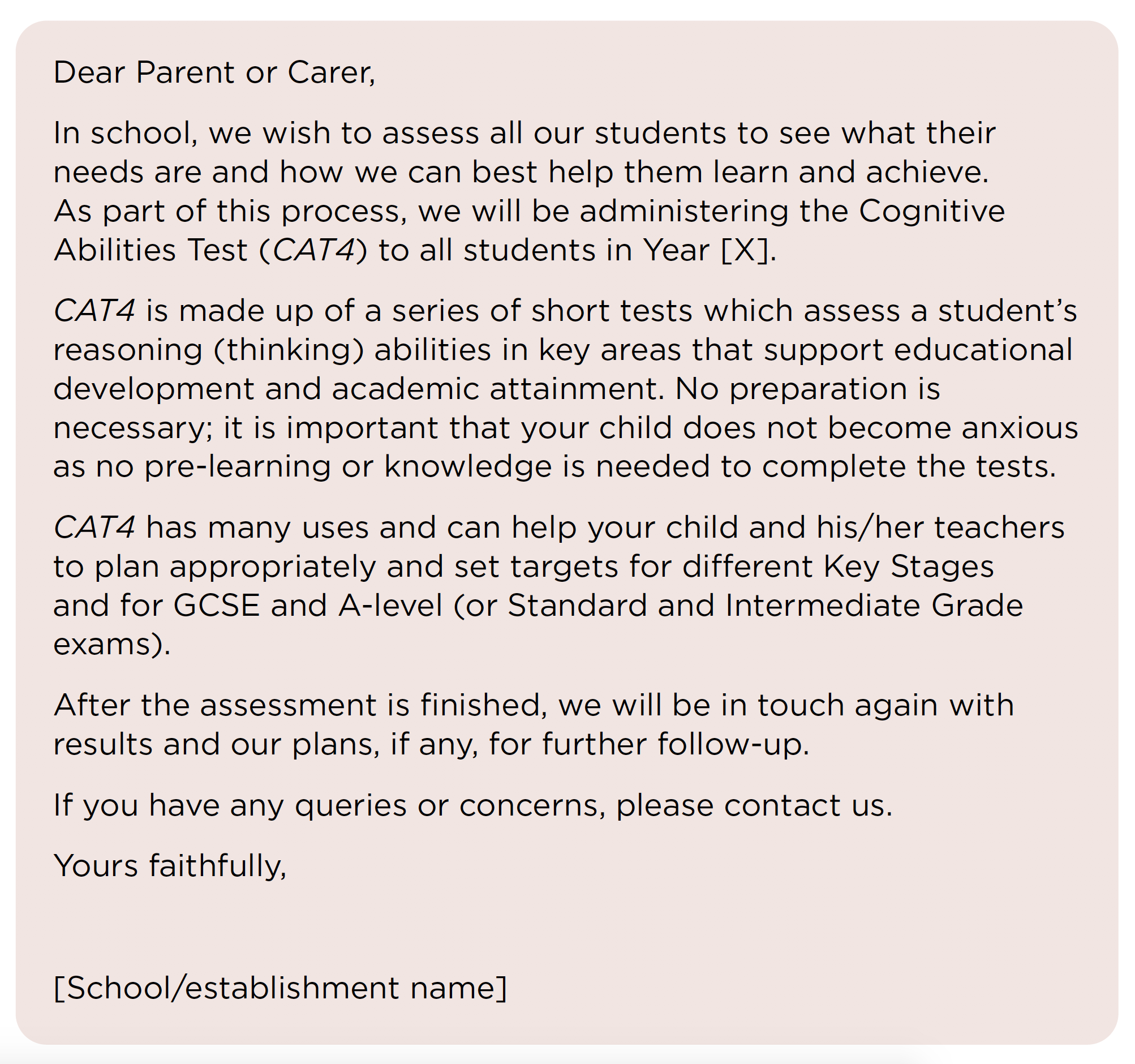The image size is (1135, 1064).
Task: Click the "[X]" year placeholder
Action: [x=745, y=251]
